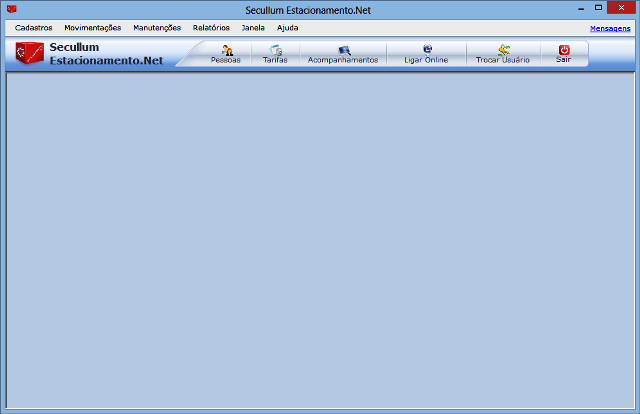This screenshot has height=414, width=640.
Task: Open the Ajuda menu
Action: [288, 28]
